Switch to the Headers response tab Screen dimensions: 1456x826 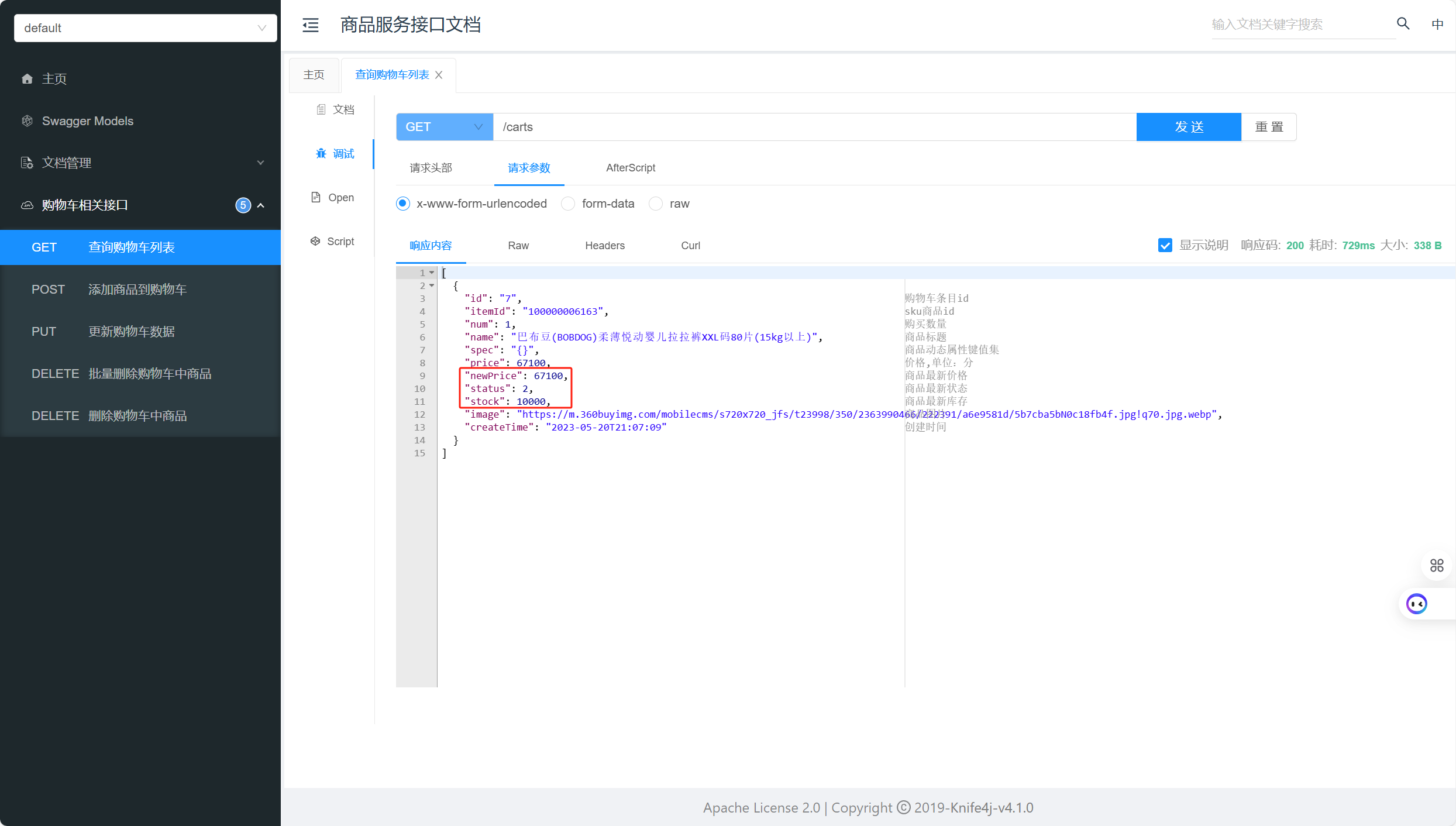click(604, 245)
